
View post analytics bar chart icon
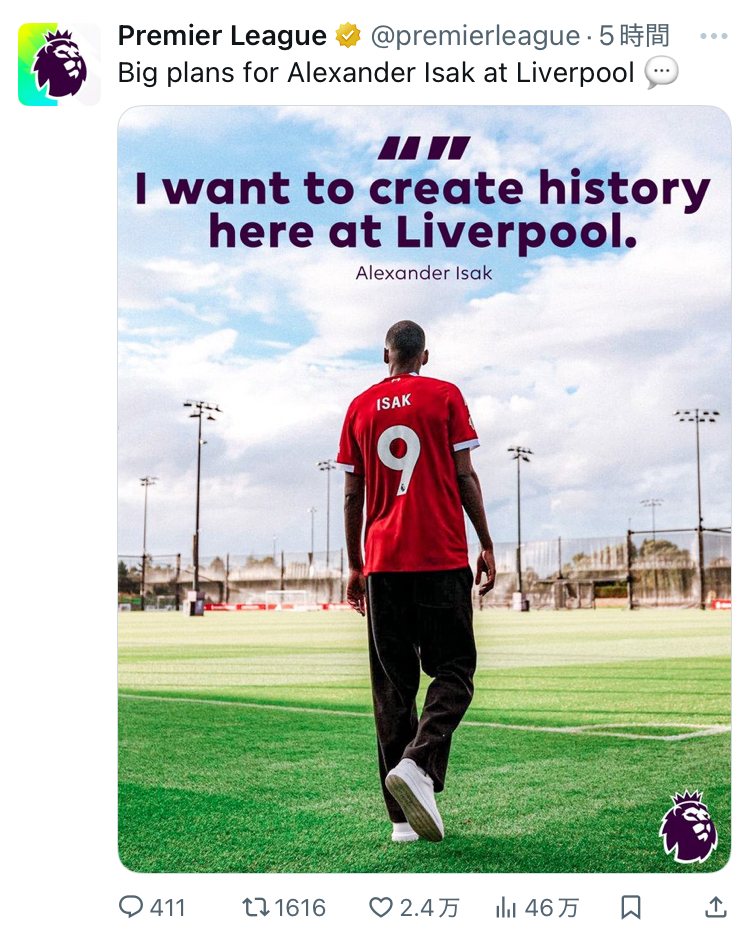coord(506,908)
